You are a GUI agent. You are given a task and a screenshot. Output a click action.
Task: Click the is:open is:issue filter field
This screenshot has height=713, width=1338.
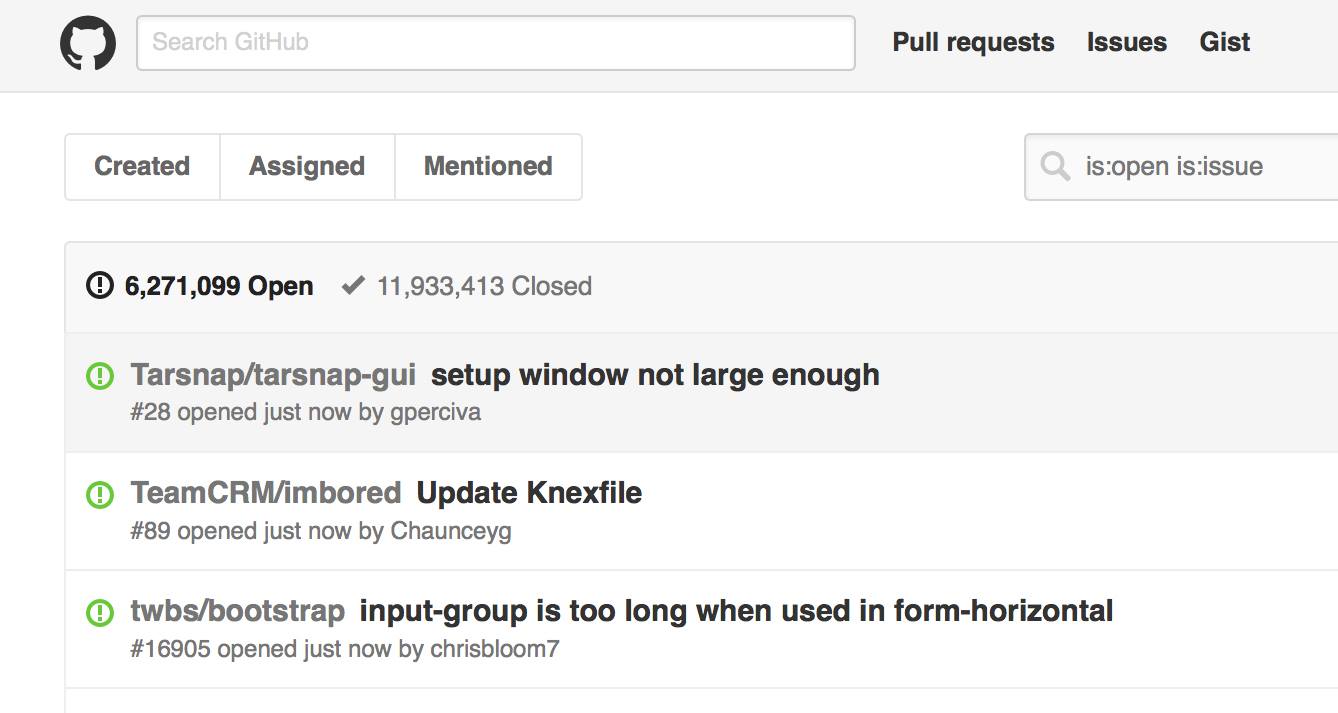point(1182,166)
